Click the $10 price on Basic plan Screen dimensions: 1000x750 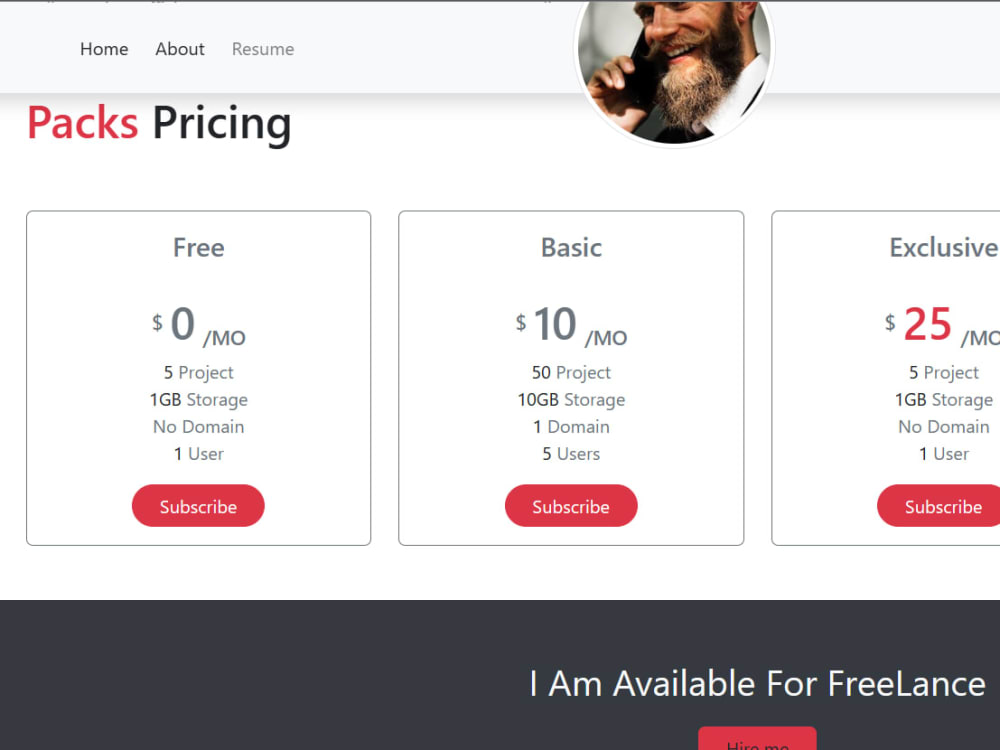(x=556, y=323)
